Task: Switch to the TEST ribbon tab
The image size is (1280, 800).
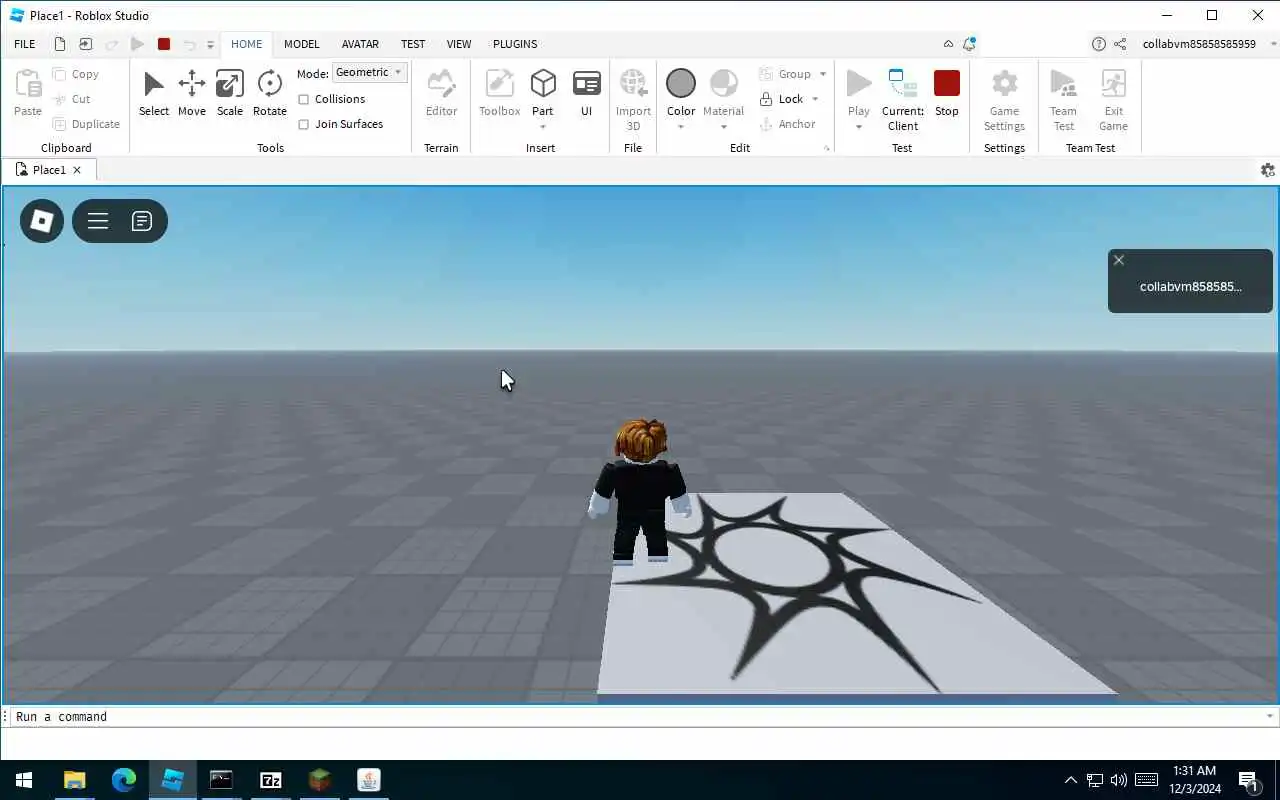Action: 413,44
